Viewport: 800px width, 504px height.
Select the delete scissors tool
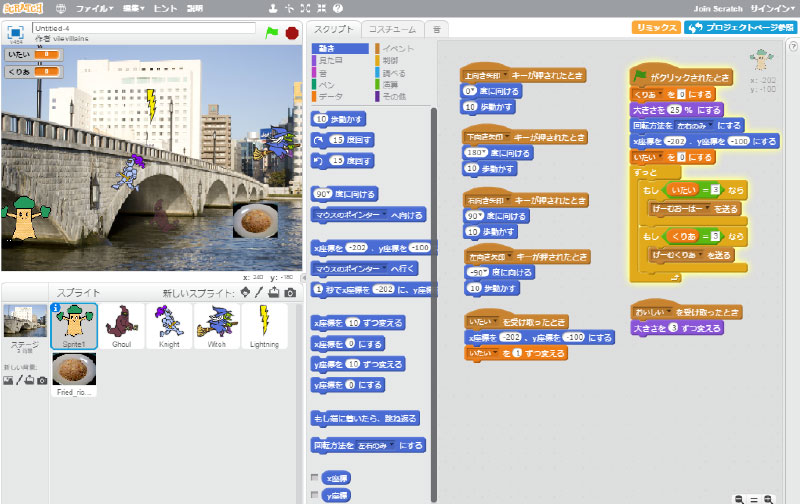(289, 8)
